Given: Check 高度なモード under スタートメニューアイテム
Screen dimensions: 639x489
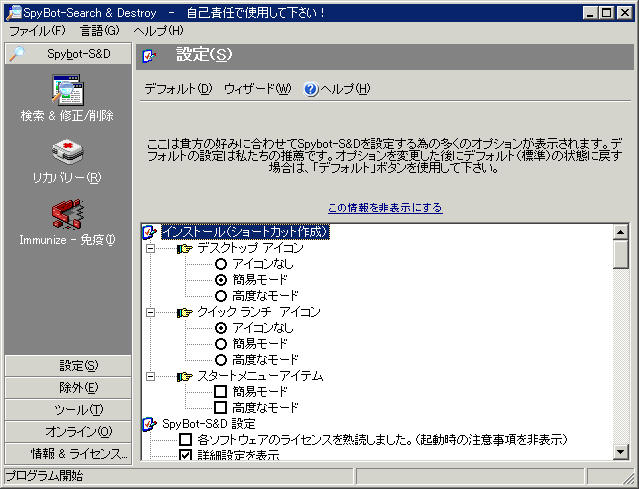Looking at the screenshot, I should [220, 408].
